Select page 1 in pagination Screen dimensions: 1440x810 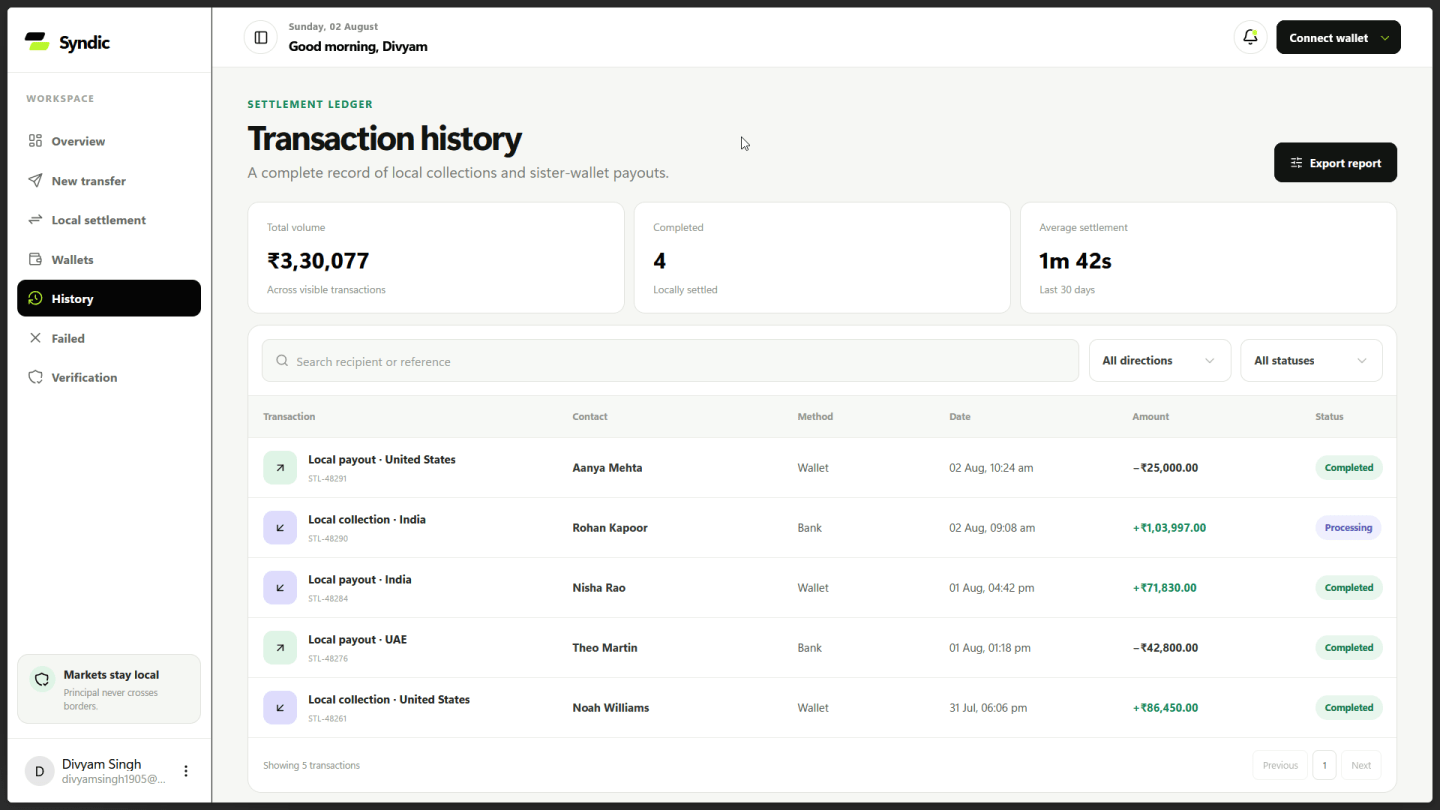coord(1324,766)
